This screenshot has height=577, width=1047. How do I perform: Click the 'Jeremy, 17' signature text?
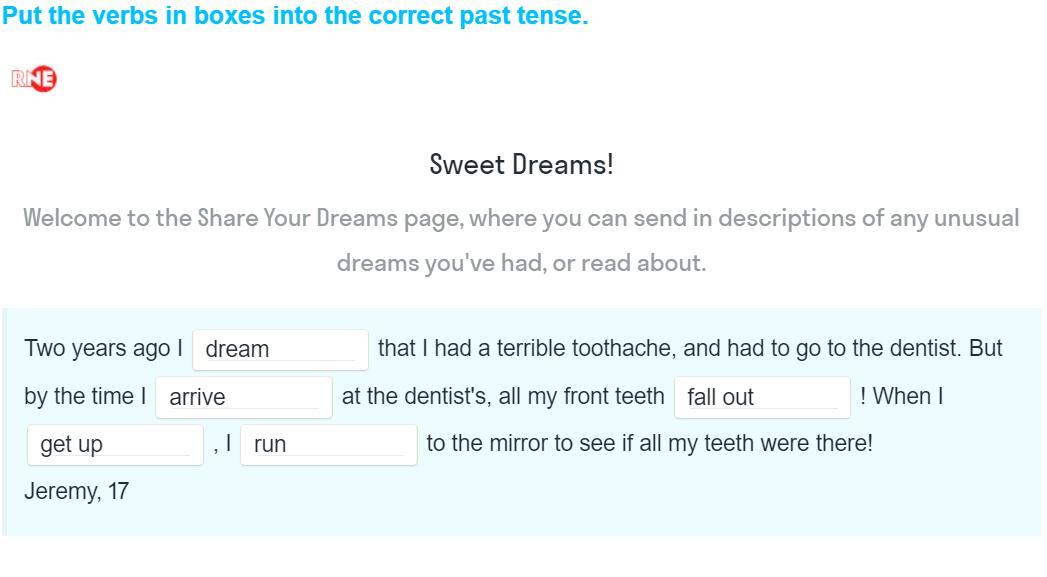coord(76,491)
